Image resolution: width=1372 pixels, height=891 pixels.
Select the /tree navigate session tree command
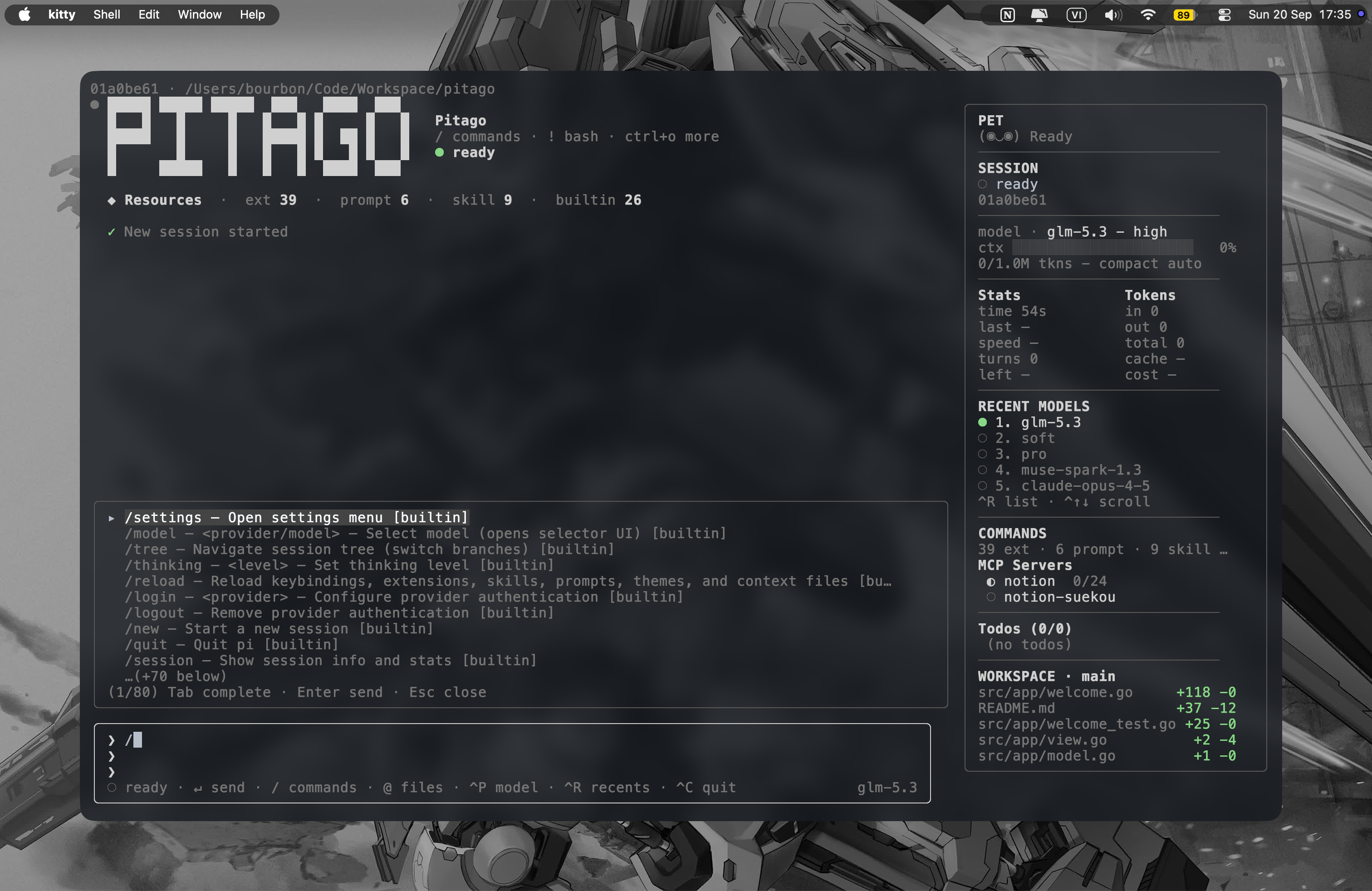pos(369,549)
